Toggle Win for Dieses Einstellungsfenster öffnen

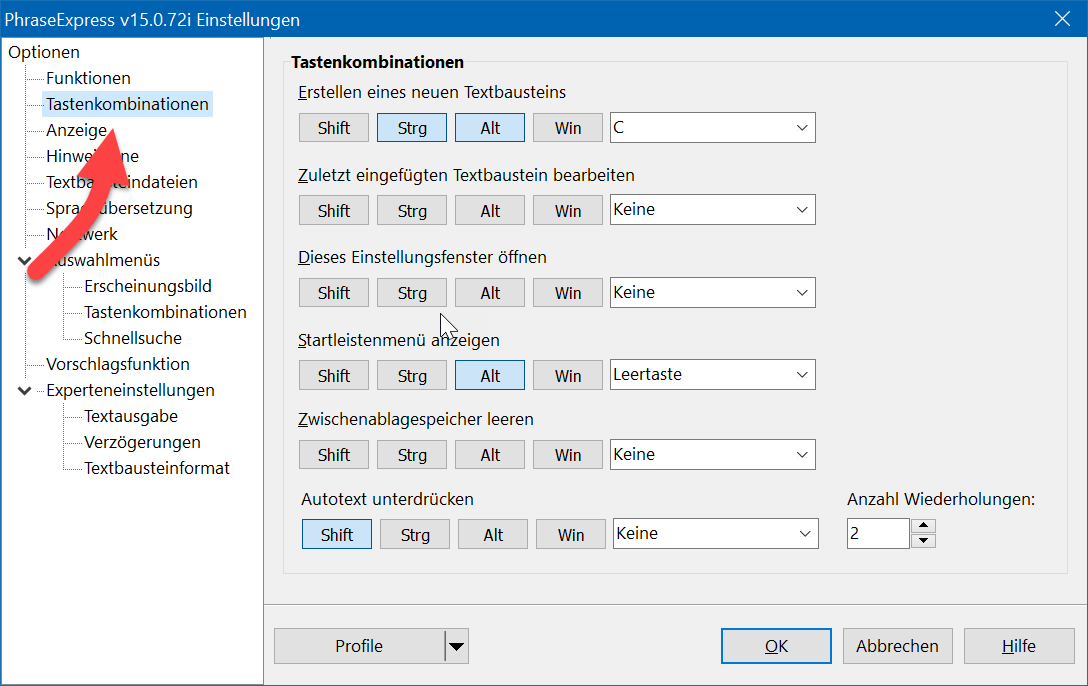[568, 293]
